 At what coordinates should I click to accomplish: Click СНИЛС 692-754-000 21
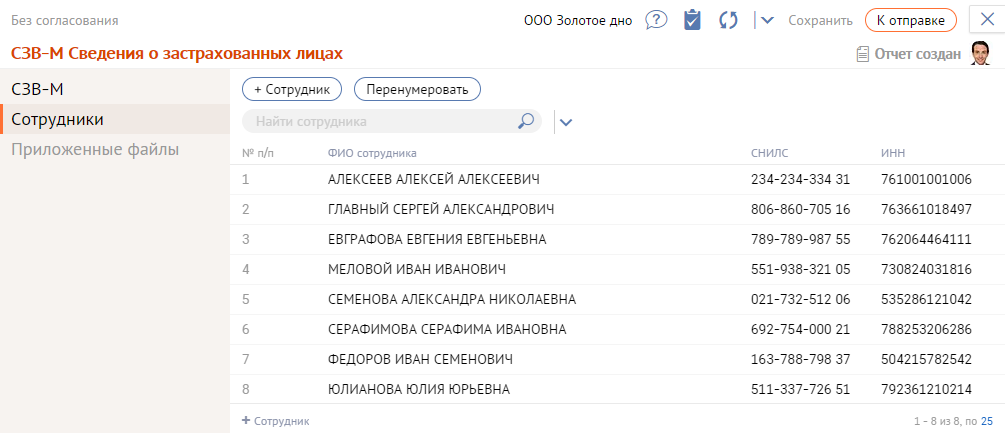801,329
